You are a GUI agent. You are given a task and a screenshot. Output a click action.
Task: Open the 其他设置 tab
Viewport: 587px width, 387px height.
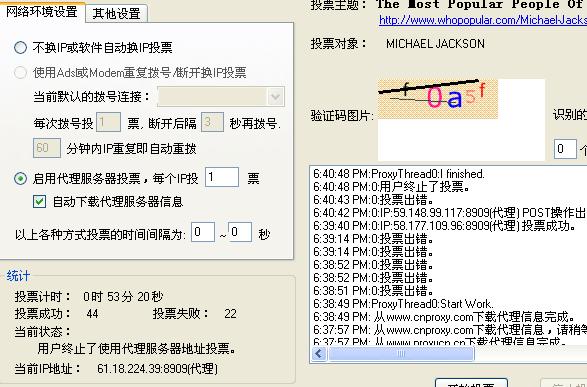[116, 14]
